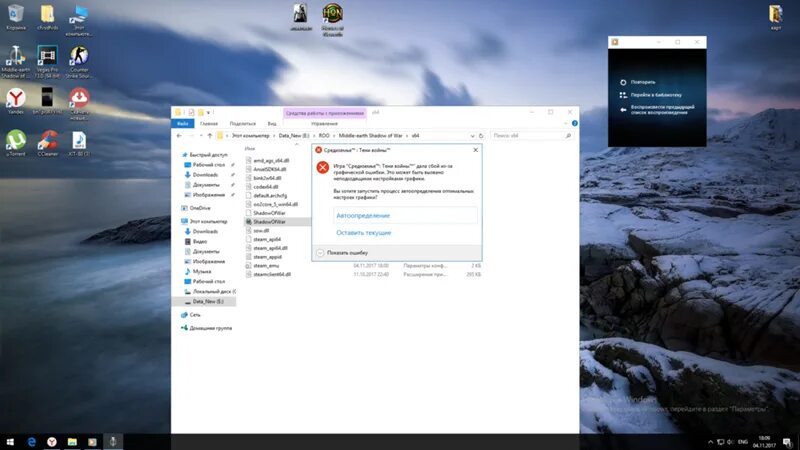Switch to File Explorer in the taskbar
800x450 pixels.
[x=72, y=442]
